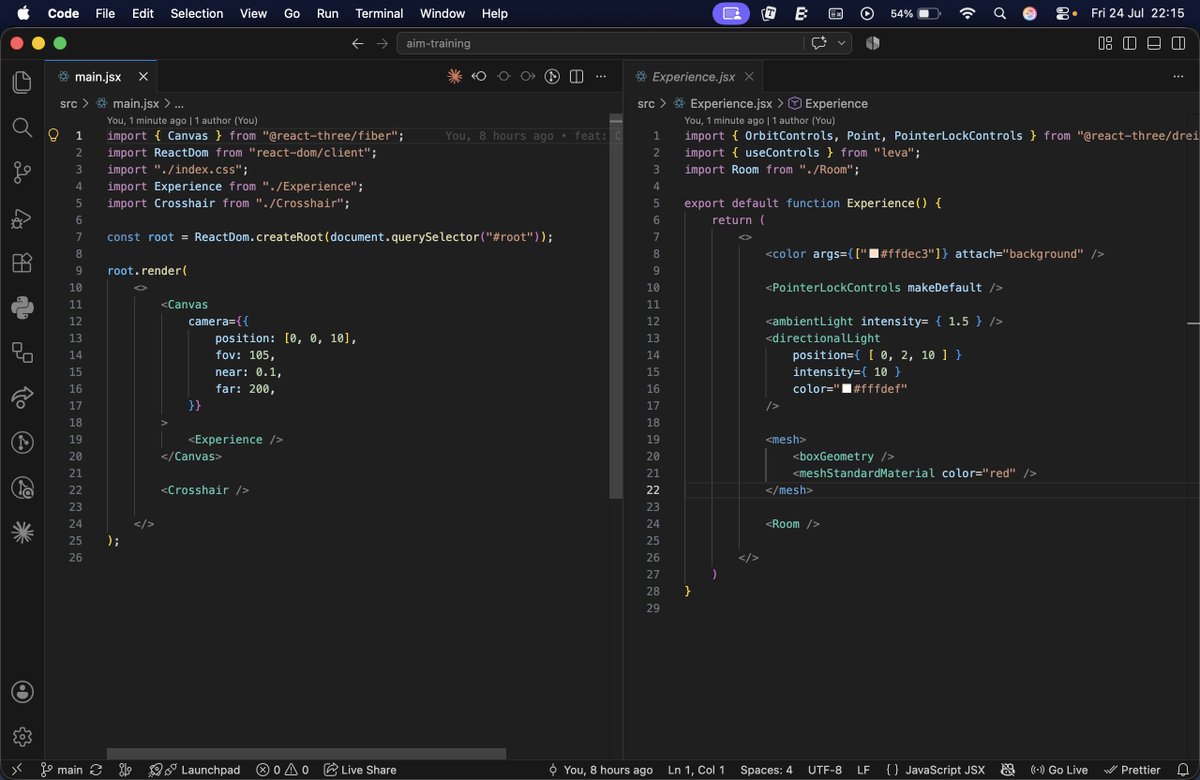Viewport: 1200px width, 780px height.
Task: Start Go Live server
Action: pyautogui.click(x=1059, y=770)
